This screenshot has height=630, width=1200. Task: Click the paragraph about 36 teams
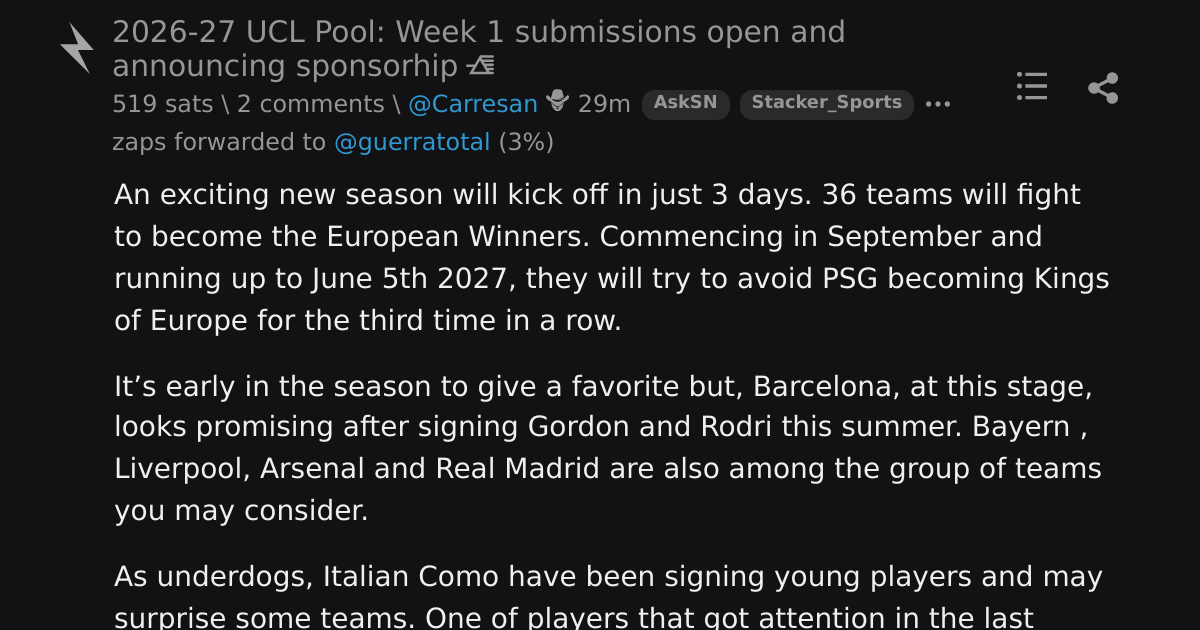click(612, 258)
